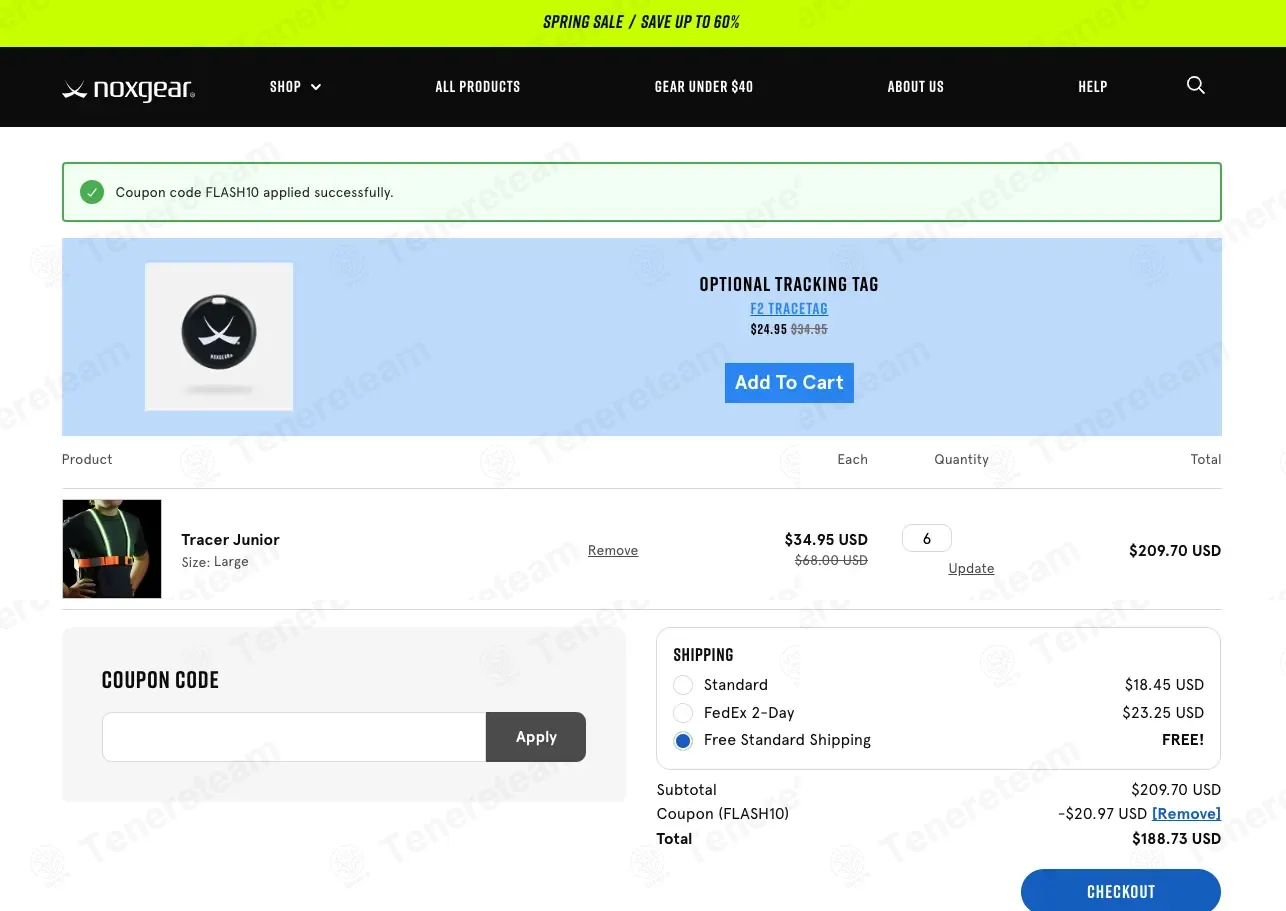Open the F2 TRACETAG link

(x=789, y=309)
